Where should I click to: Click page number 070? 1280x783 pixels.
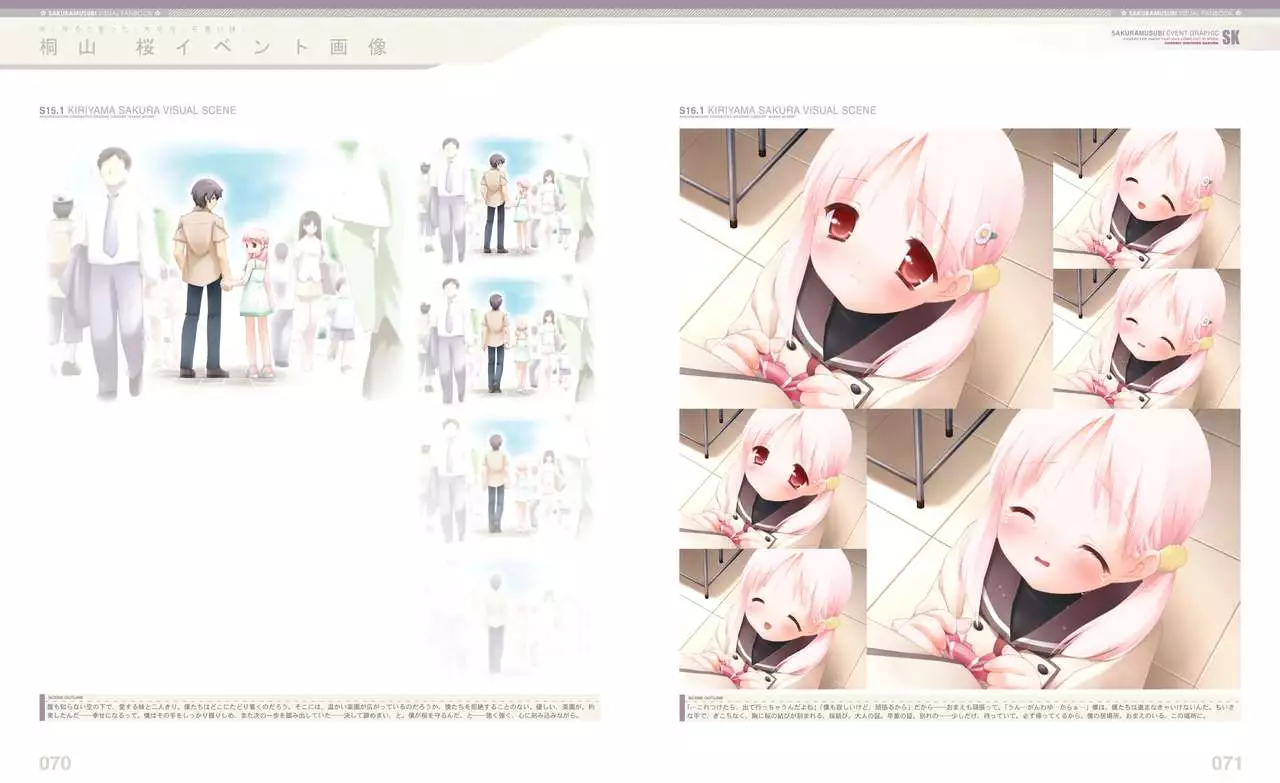[x=55, y=763]
